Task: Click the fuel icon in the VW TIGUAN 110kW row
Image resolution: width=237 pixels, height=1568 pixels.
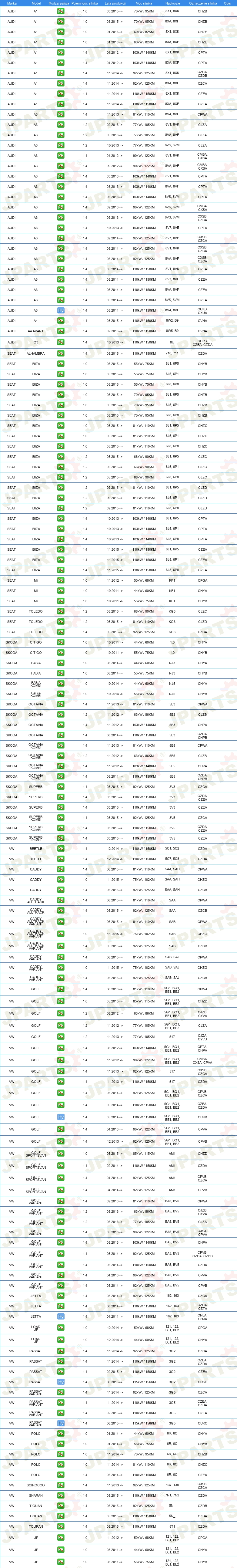Action: pos(61,1516)
